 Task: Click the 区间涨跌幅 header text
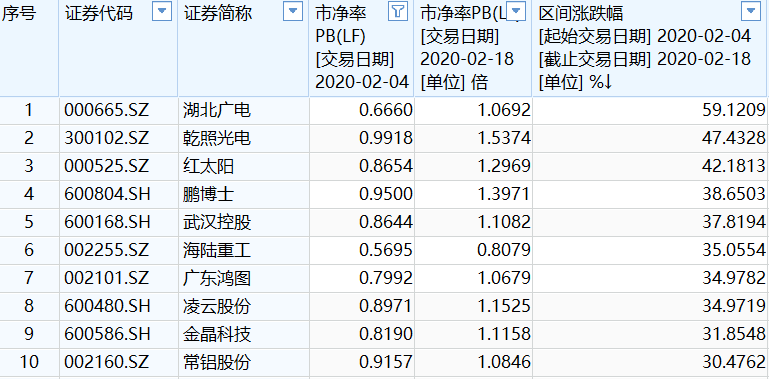pyautogui.click(x=581, y=14)
